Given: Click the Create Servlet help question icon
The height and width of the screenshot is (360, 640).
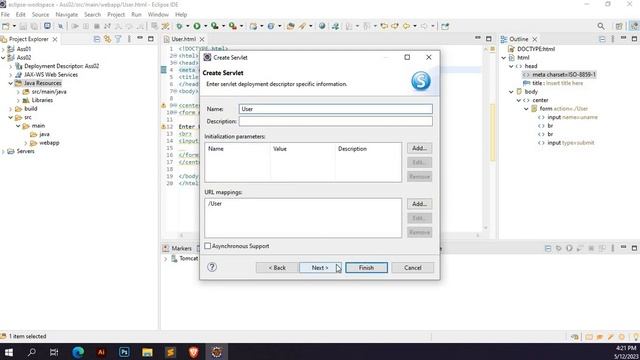Looking at the screenshot, I should click(x=212, y=267).
